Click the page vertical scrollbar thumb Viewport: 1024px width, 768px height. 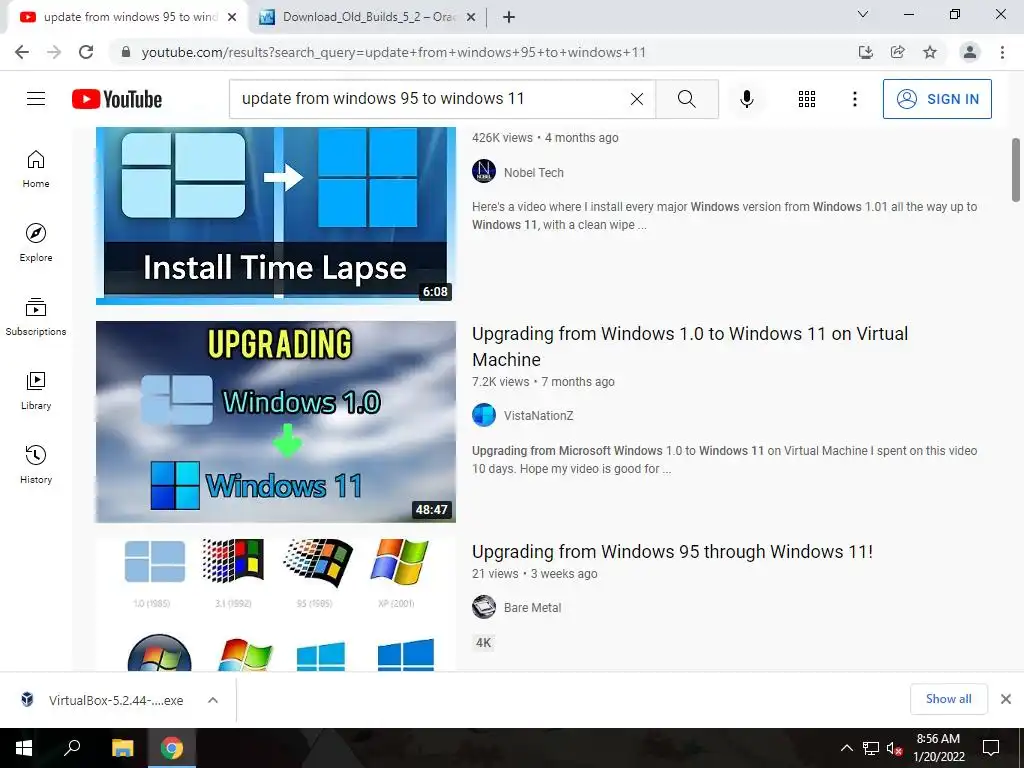point(1016,170)
